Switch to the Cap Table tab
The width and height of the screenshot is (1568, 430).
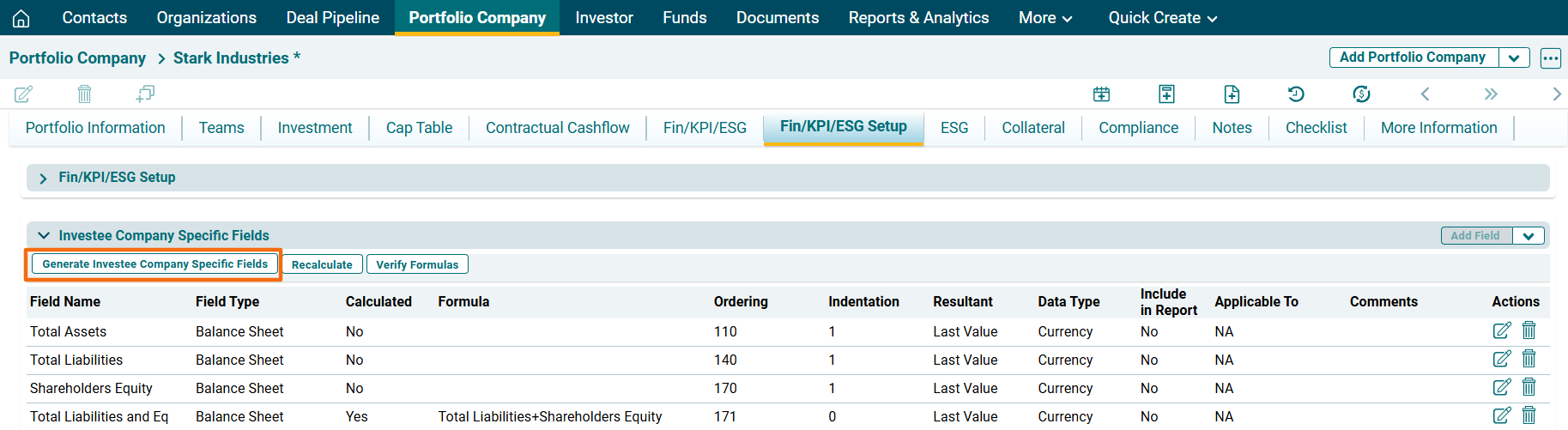[x=419, y=128]
